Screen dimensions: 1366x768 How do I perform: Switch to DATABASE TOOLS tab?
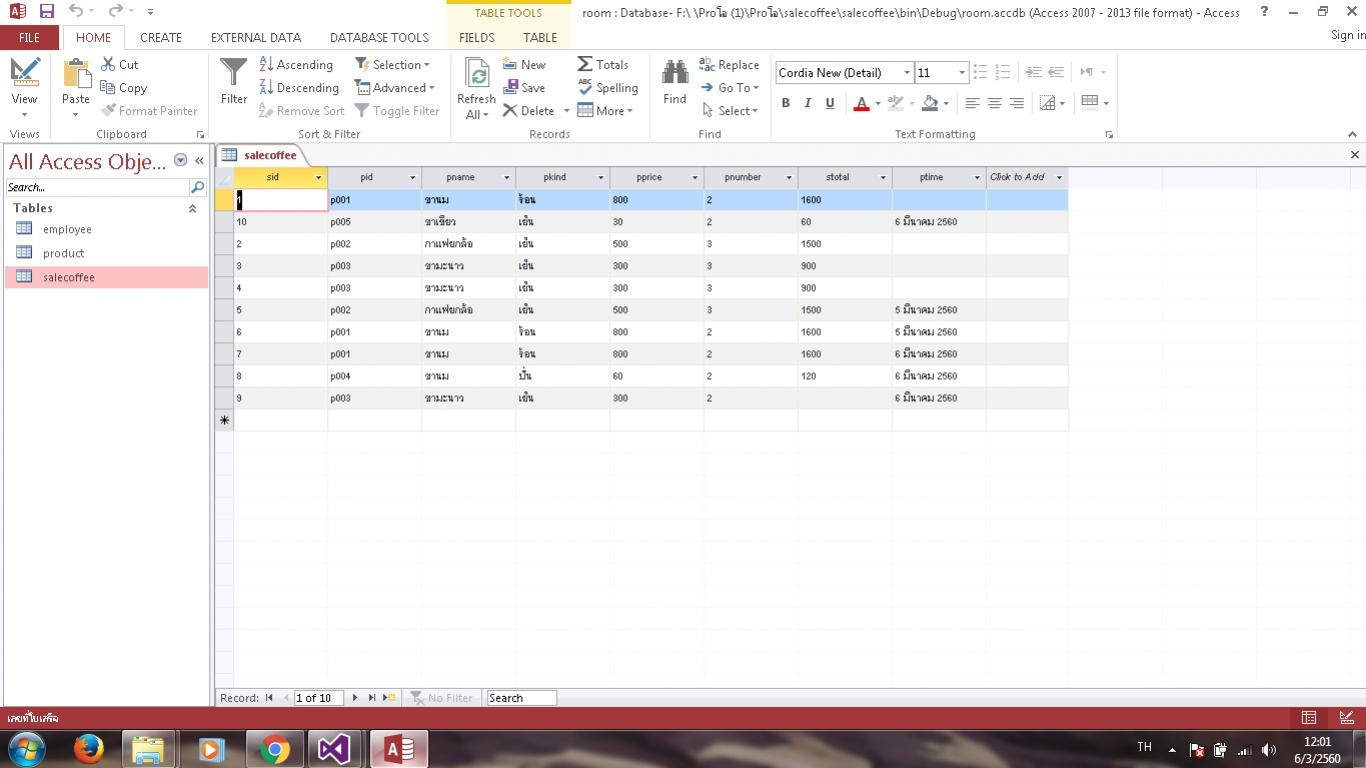(379, 37)
